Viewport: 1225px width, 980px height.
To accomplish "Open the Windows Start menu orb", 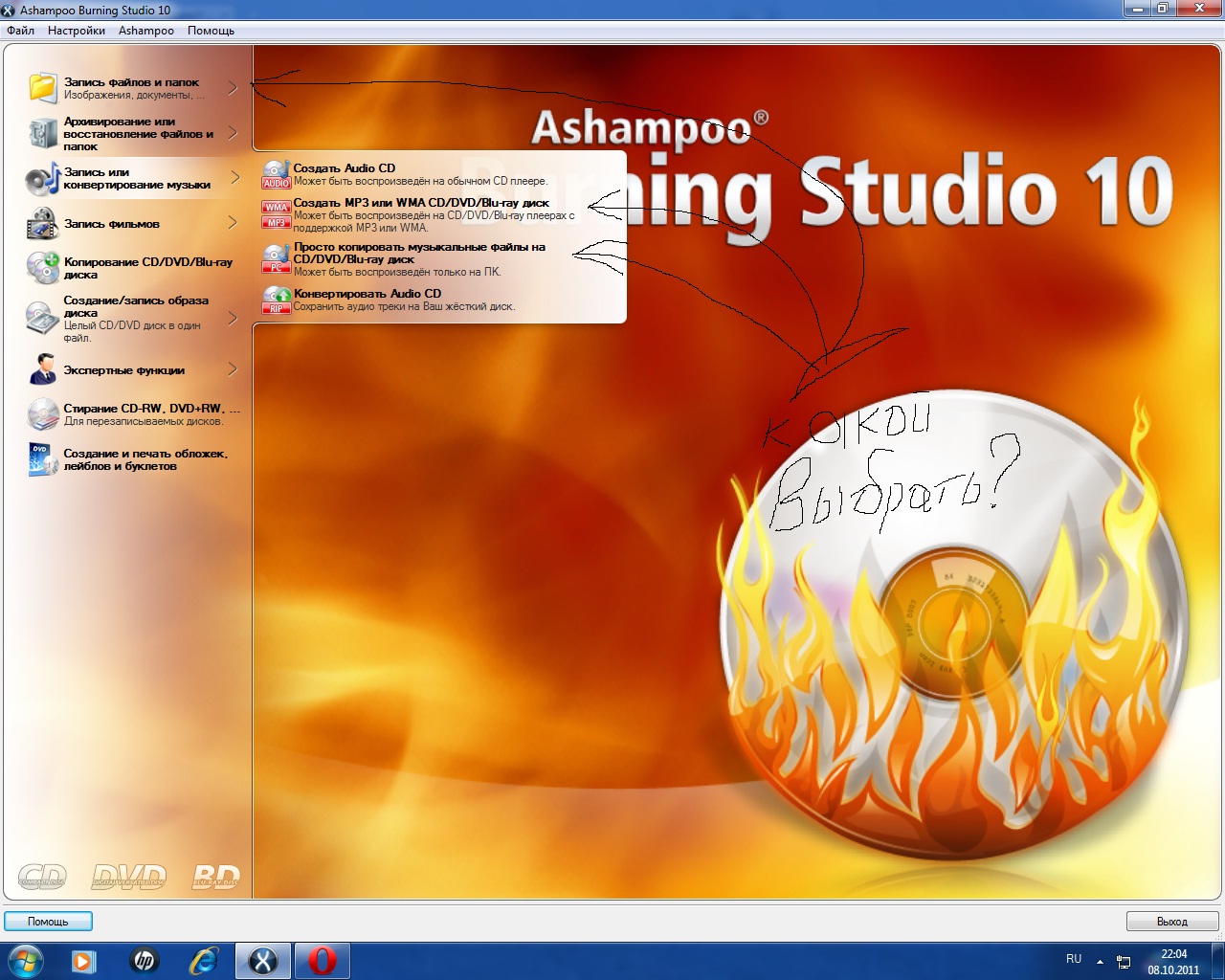I will click(x=26, y=961).
